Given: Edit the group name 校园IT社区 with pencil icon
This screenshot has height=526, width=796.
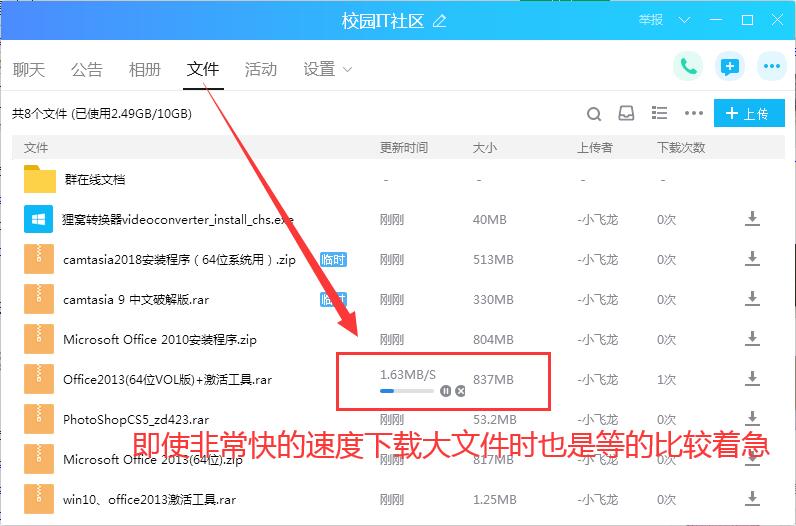Looking at the screenshot, I should tap(440, 21).
